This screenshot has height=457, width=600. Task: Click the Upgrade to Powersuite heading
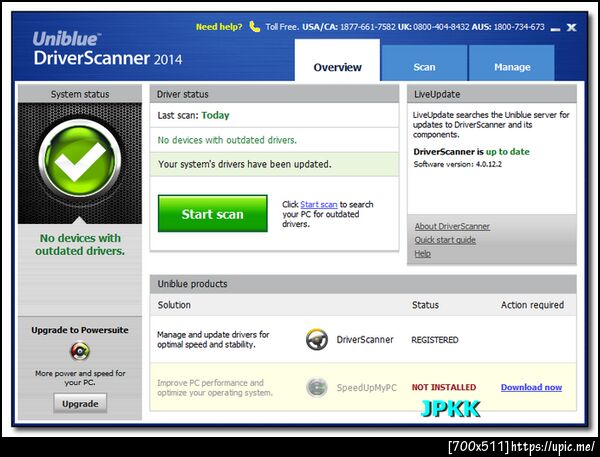80,330
